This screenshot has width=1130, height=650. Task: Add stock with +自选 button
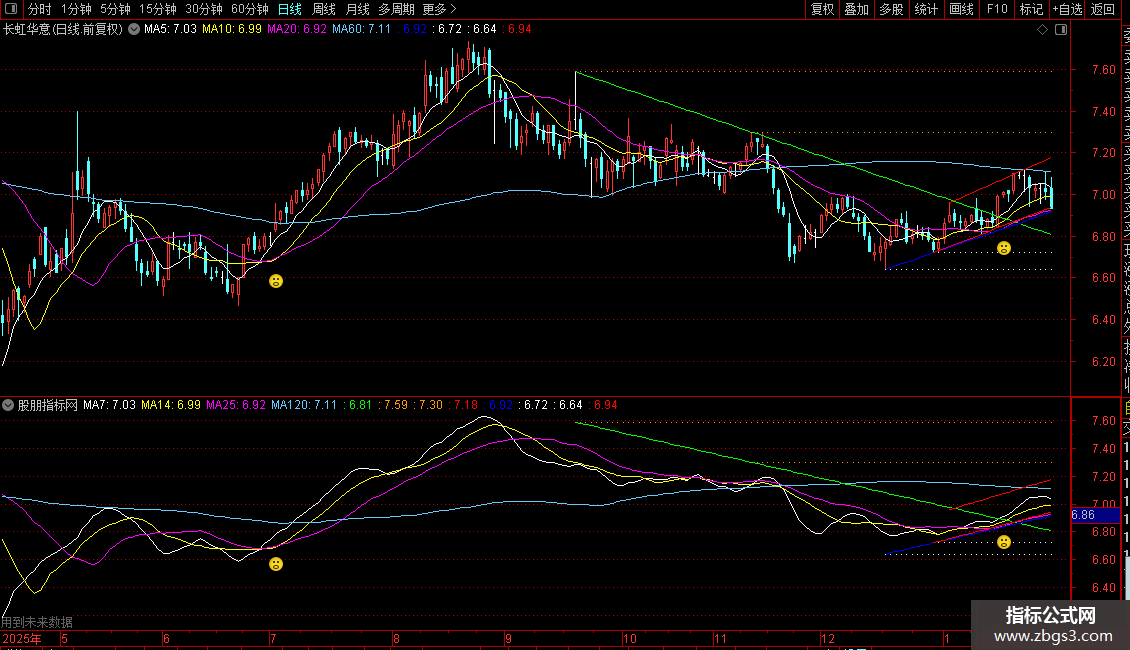(1067, 9)
